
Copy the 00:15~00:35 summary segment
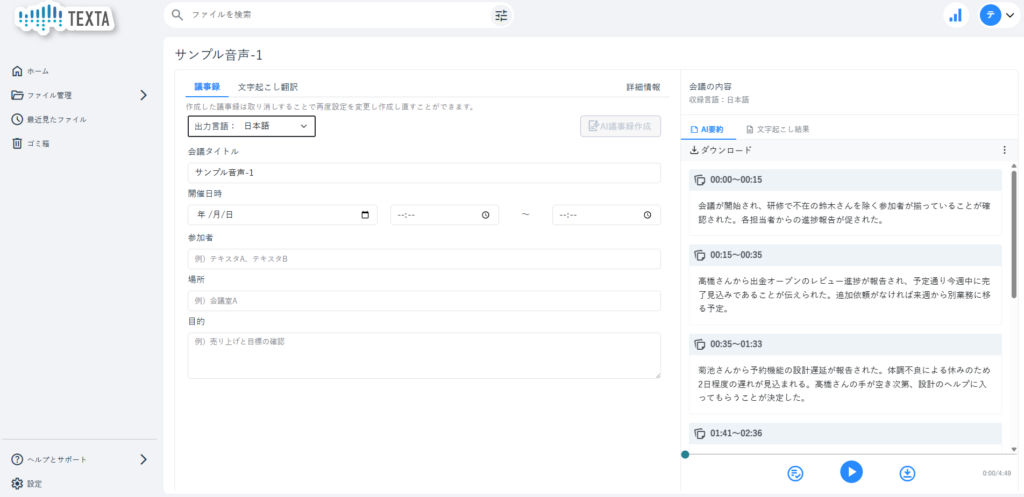tap(700, 255)
